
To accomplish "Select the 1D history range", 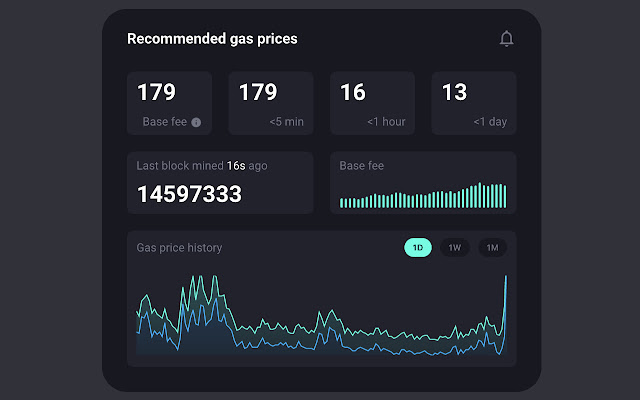I will [418, 248].
